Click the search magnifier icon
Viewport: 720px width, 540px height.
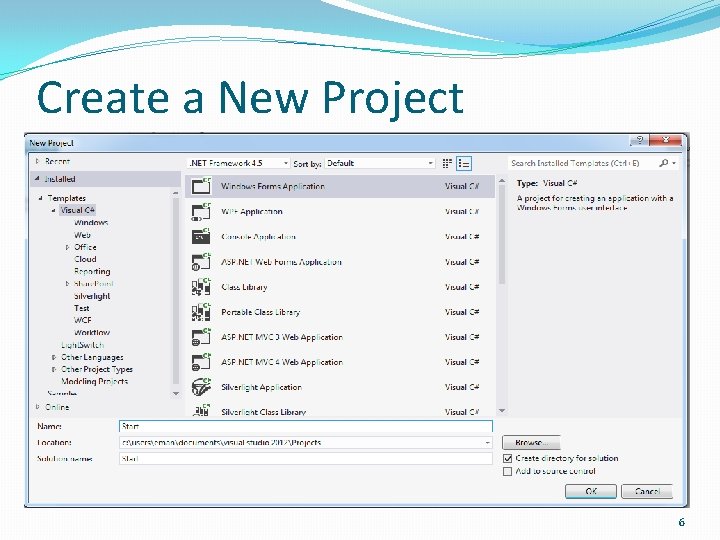point(664,163)
